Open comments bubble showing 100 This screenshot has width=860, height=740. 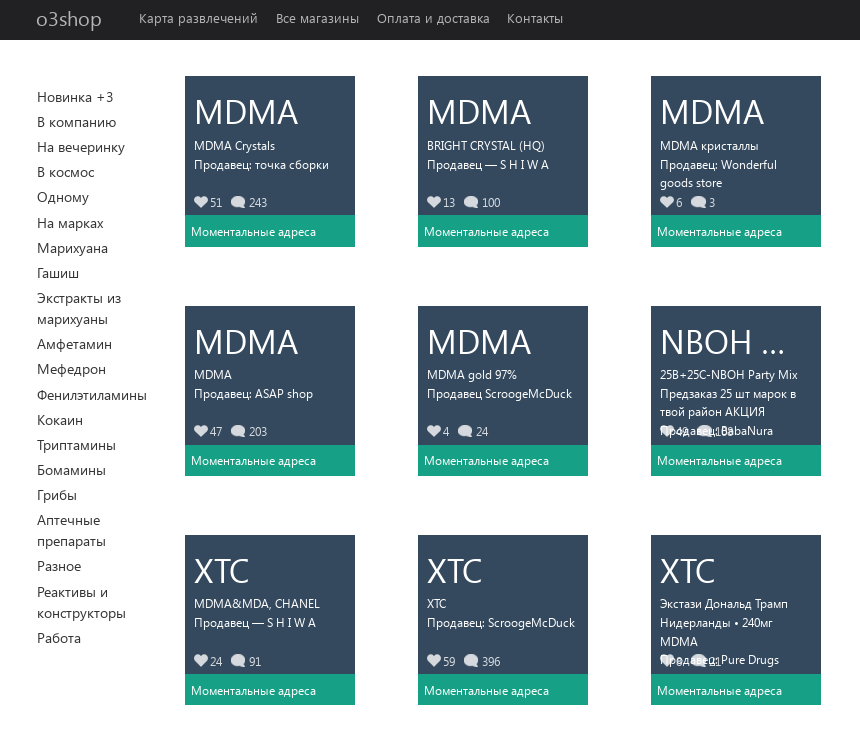pos(471,203)
